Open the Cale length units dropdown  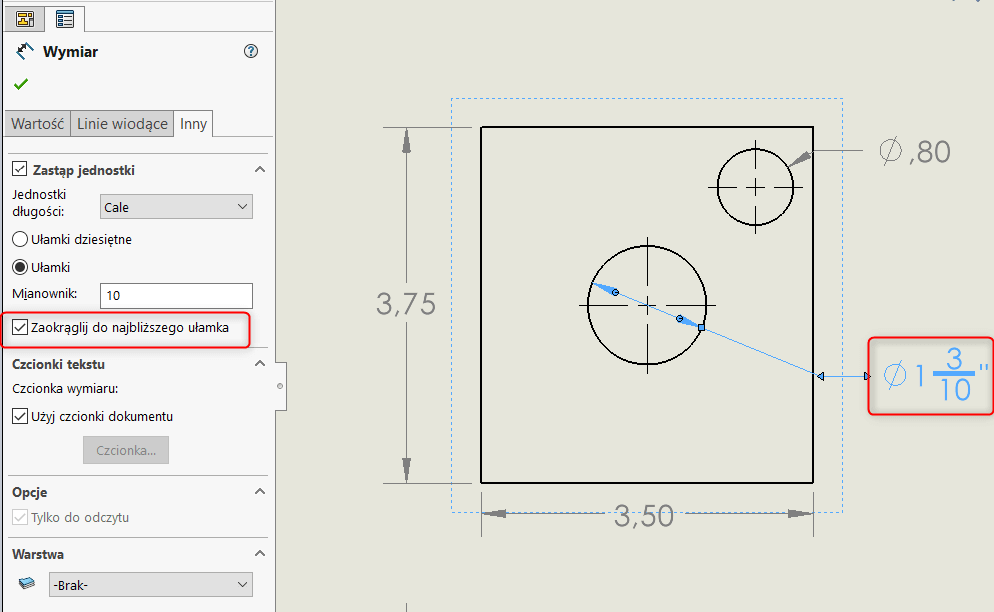[x=176, y=206]
